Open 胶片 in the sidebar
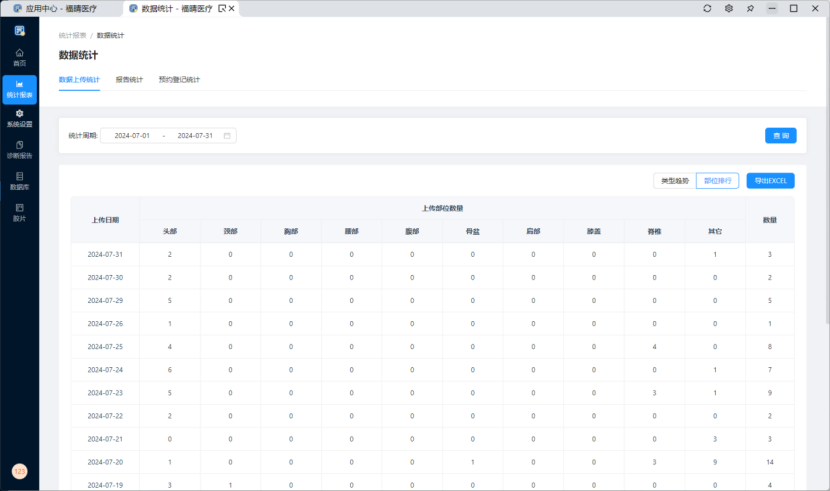This screenshot has width=830, height=491. 19,211
